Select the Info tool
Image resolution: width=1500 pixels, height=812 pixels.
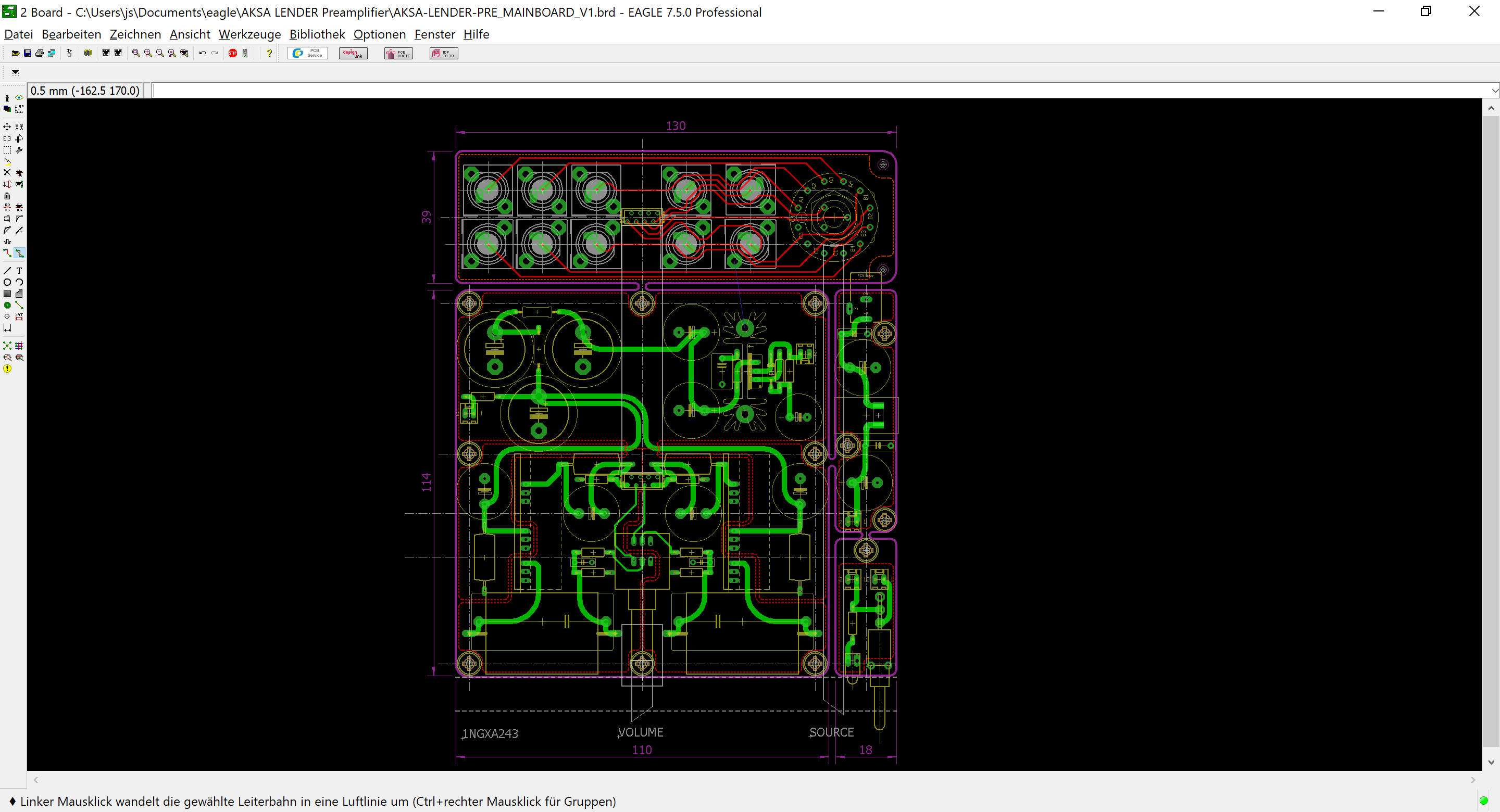click(7, 98)
